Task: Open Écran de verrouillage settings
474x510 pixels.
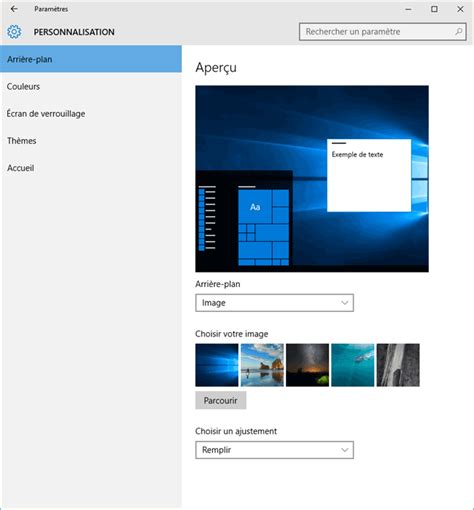Action: pos(91,114)
